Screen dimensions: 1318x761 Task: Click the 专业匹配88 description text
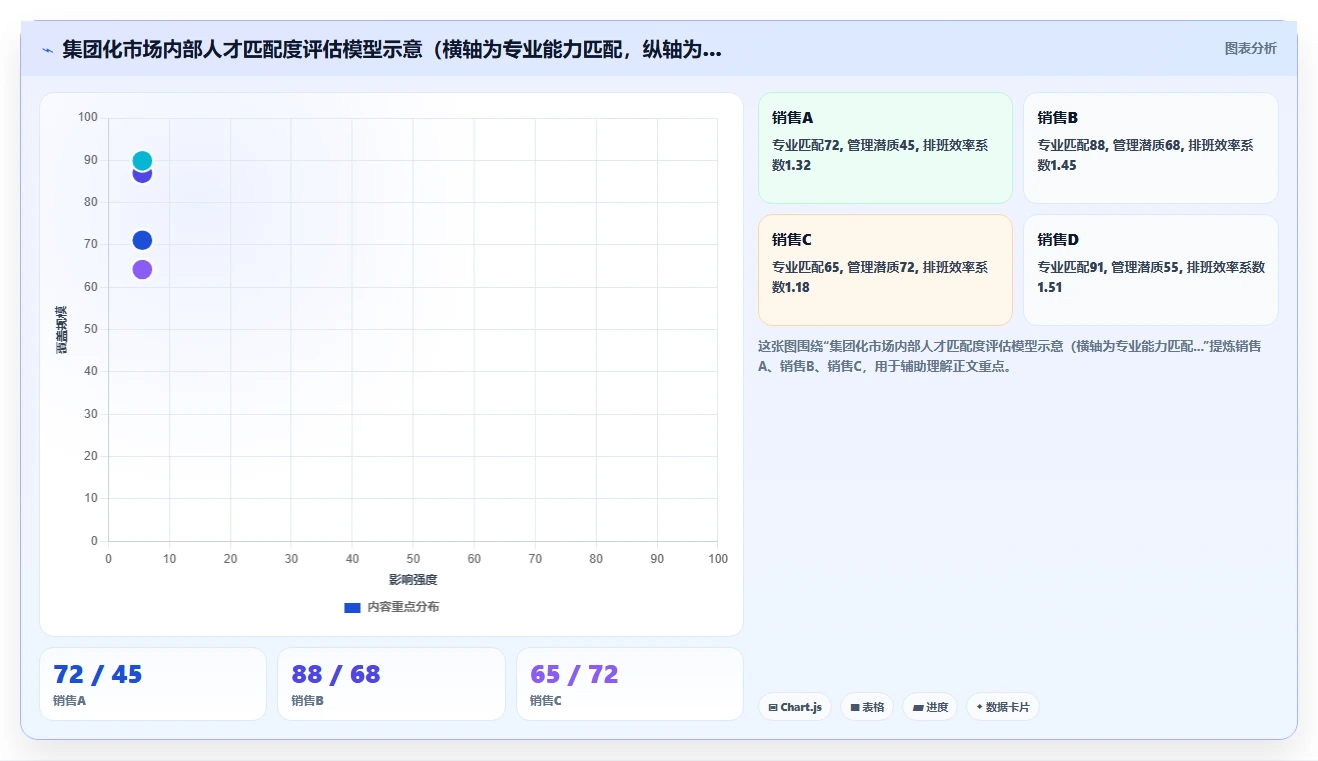1145,155
